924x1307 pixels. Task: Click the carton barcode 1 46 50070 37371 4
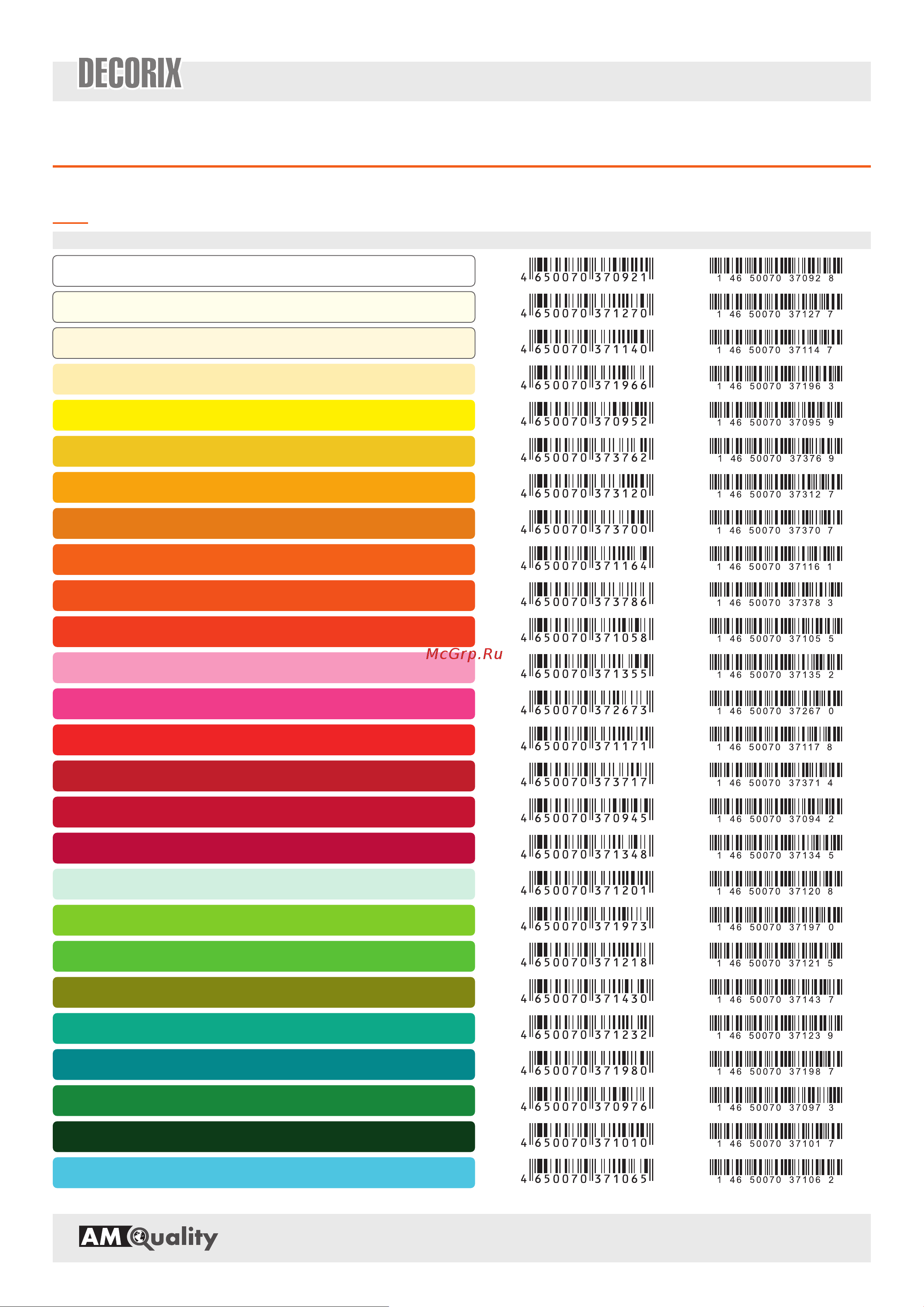[775, 776]
